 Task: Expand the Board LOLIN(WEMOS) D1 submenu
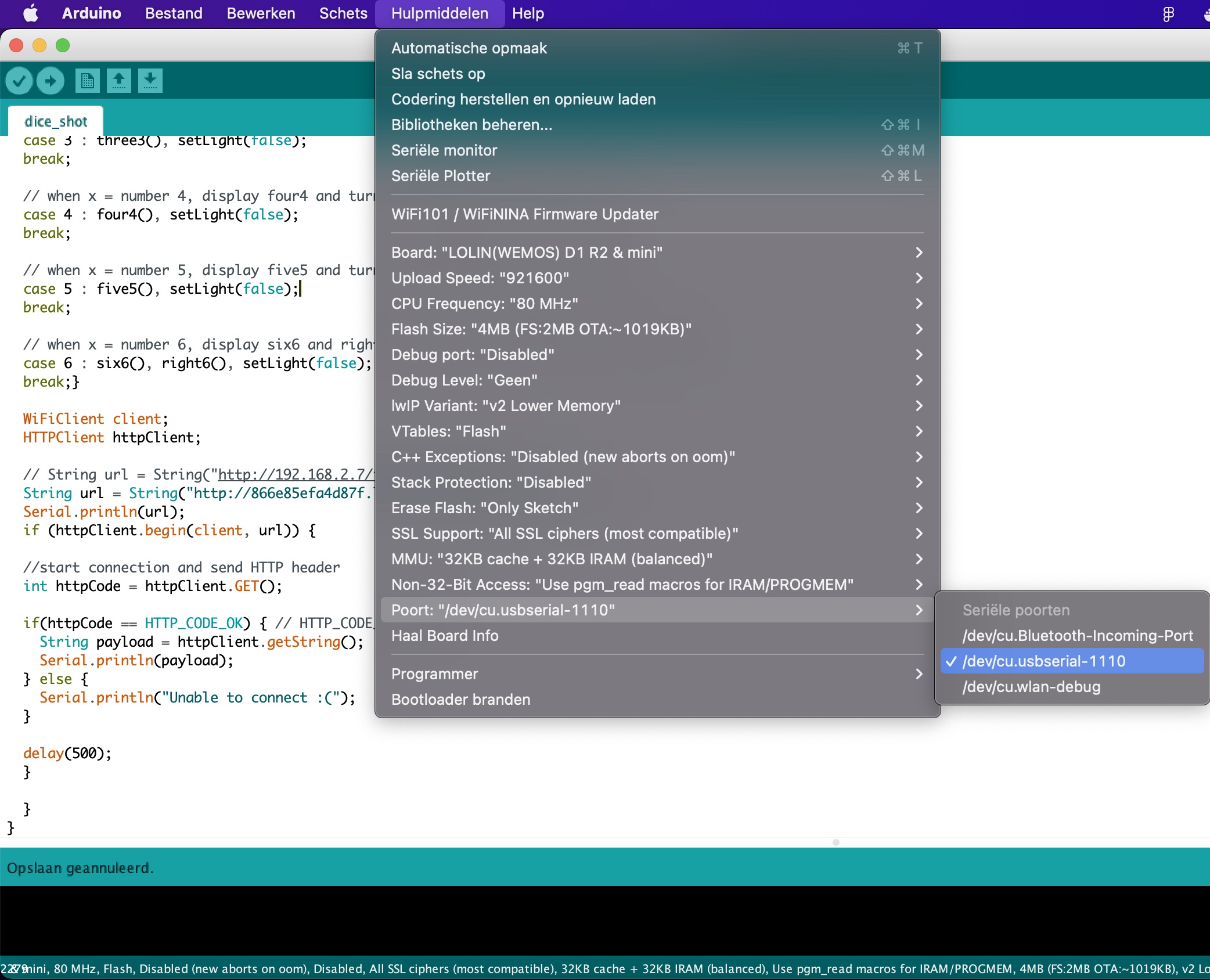(657, 253)
